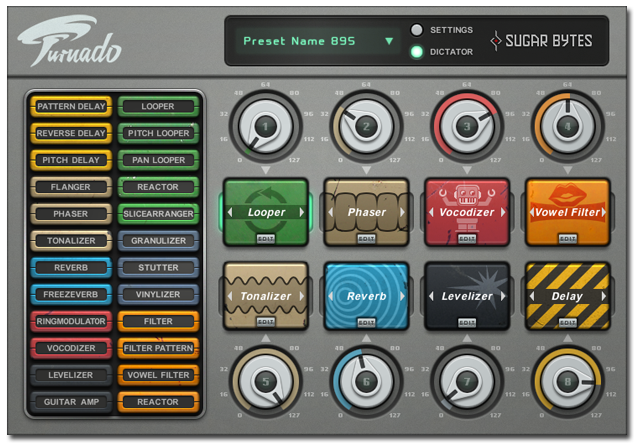Viewport: 634px width, 446px height.
Task: Click knob 2 above Phaser
Action: (x=366, y=127)
